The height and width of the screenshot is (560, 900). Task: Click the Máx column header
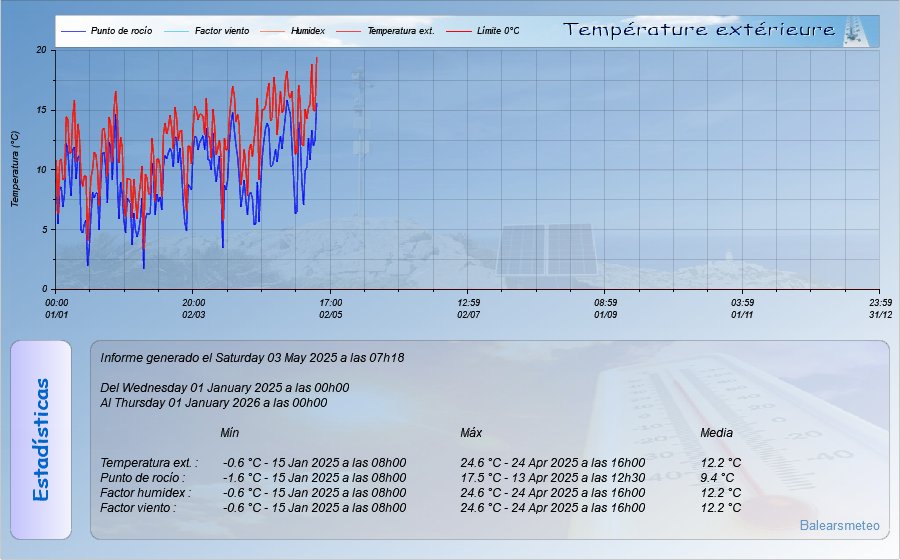click(471, 433)
